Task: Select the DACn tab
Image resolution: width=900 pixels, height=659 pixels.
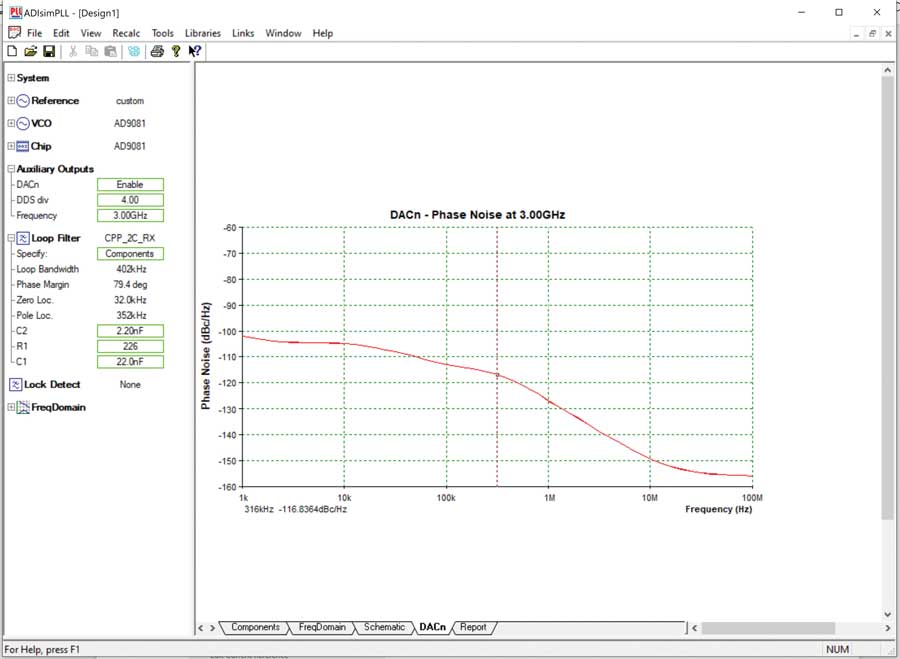Action: pos(432,627)
